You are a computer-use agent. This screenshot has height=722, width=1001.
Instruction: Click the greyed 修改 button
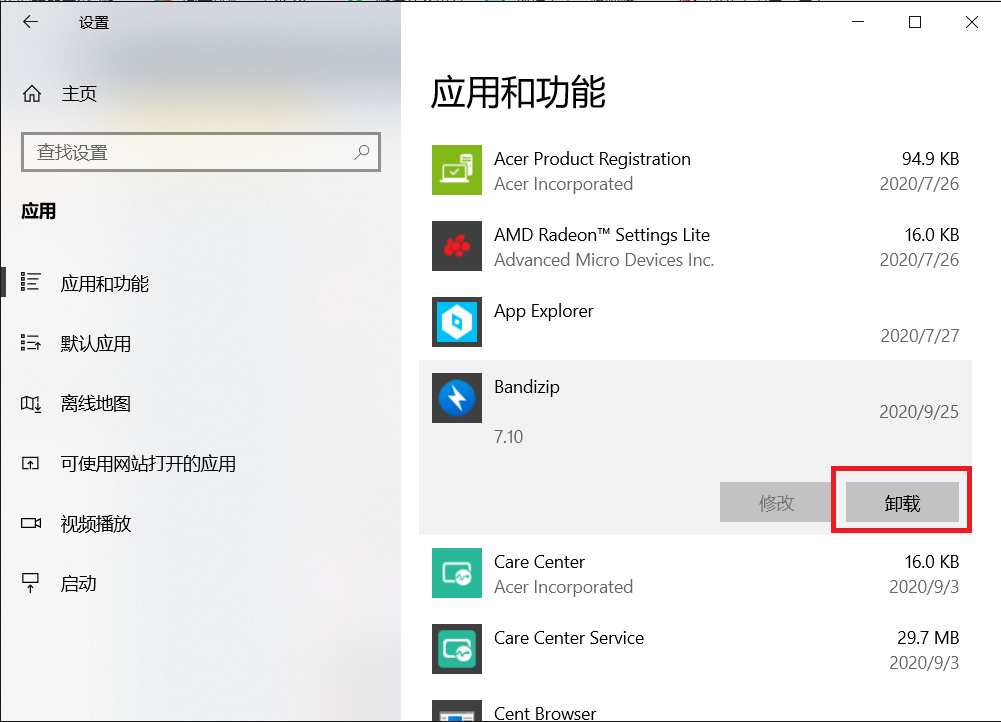click(x=776, y=502)
